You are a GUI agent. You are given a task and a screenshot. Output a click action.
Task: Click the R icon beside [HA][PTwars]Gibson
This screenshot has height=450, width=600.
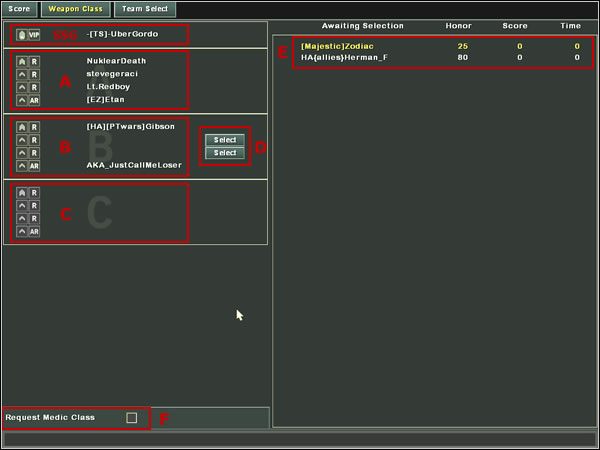pos(34,127)
